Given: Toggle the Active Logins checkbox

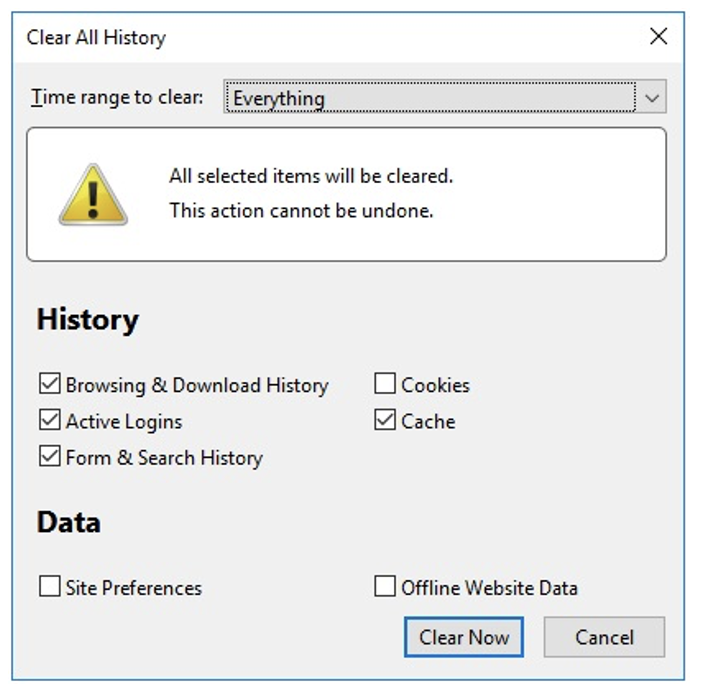Looking at the screenshot, I should 50,421.
